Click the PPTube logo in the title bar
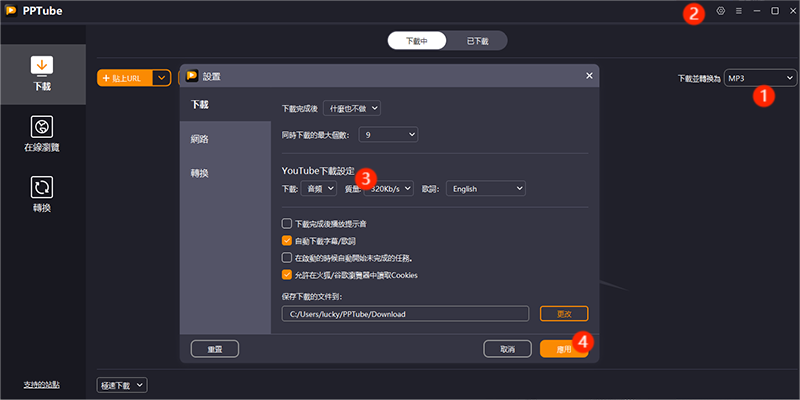 [x=11, y=11]
